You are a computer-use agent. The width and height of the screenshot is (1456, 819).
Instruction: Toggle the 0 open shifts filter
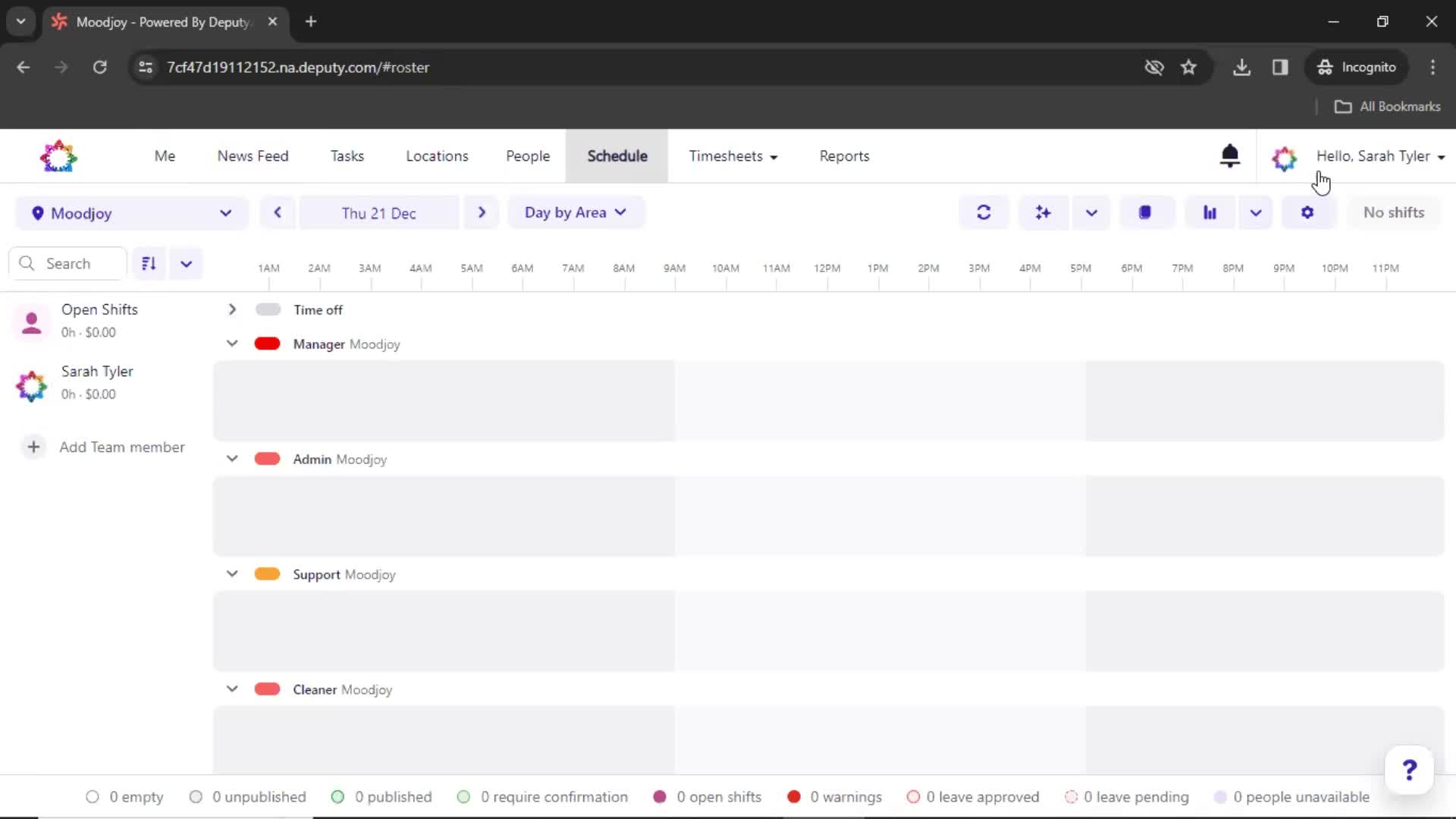[707, 797]
